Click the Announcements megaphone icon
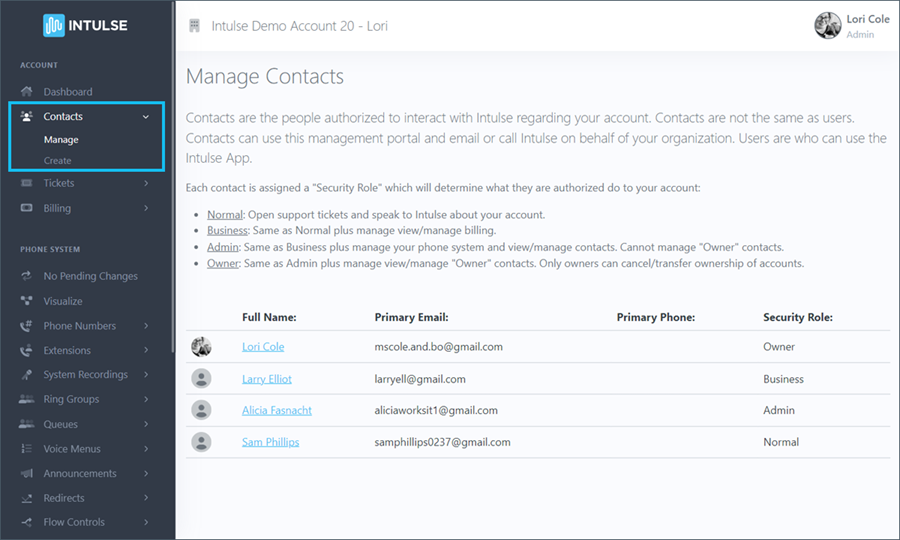This screenshot has height=540, width=900. pyautogui.click(x=26, y=473)
